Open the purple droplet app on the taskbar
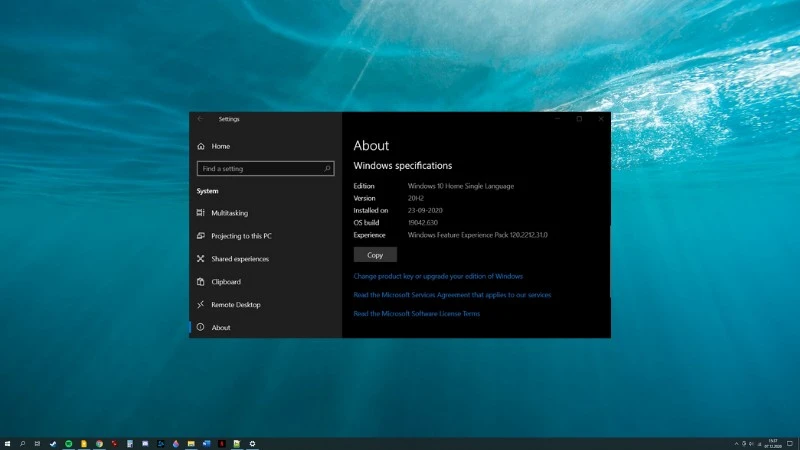This screenshot has height=450, width=800. (176, 444)
